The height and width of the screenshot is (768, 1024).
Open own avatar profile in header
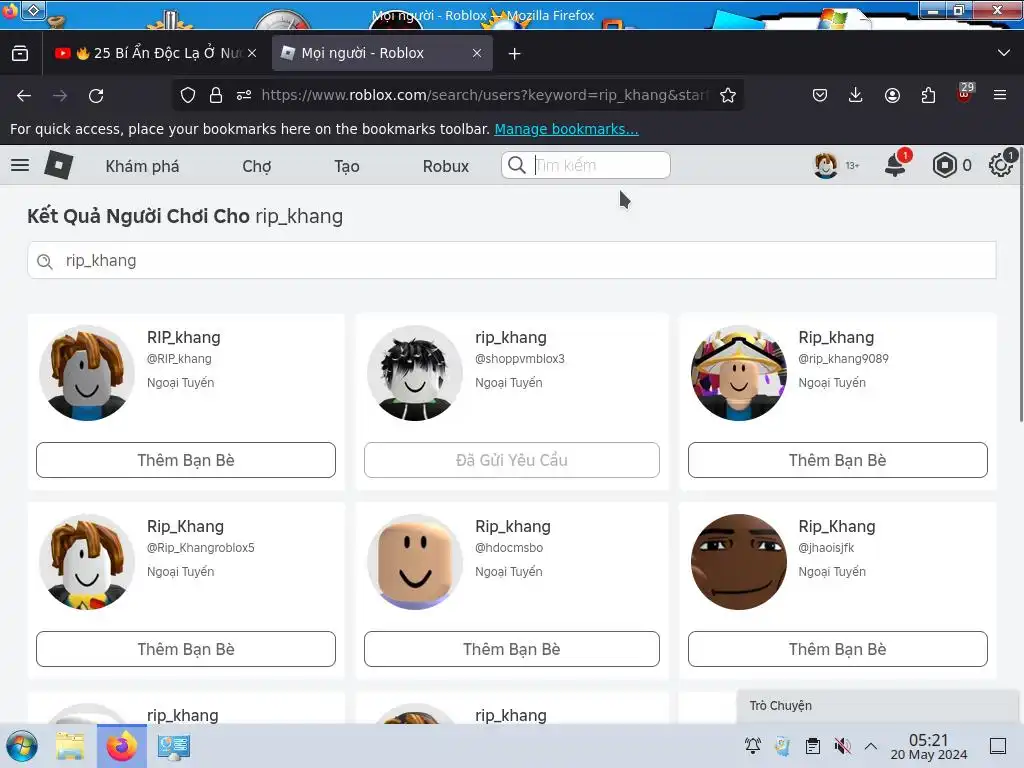pos(825,165)
